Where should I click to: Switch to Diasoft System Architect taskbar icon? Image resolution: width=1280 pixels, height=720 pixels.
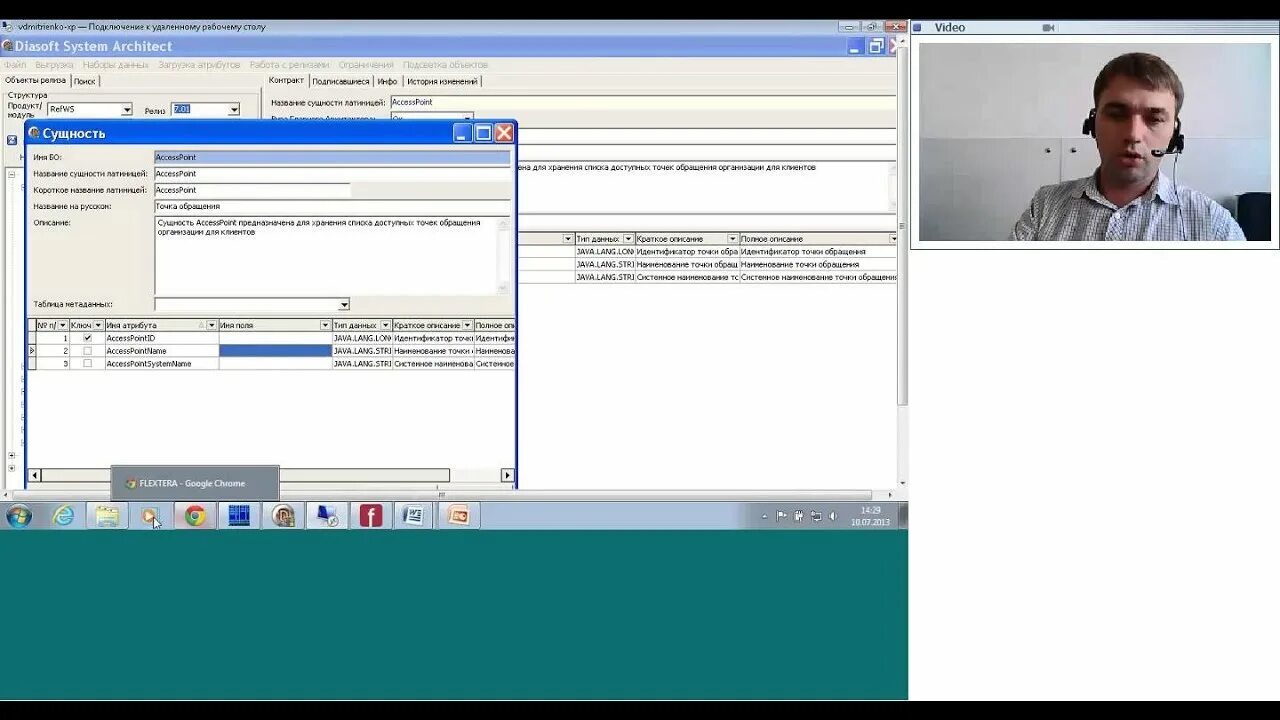click(x=283, y=516)
